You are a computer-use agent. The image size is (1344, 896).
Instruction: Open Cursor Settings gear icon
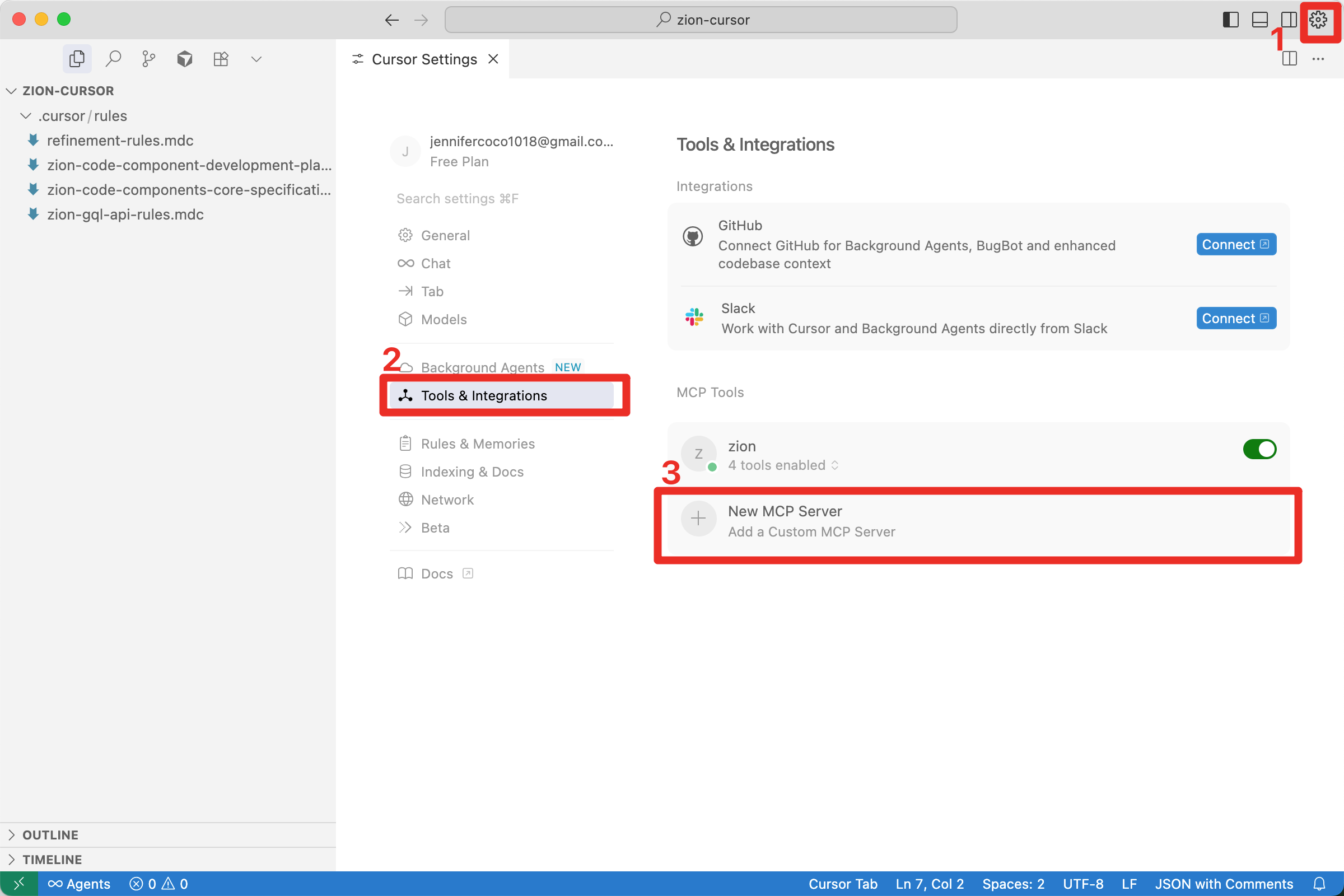point(1318,20)
